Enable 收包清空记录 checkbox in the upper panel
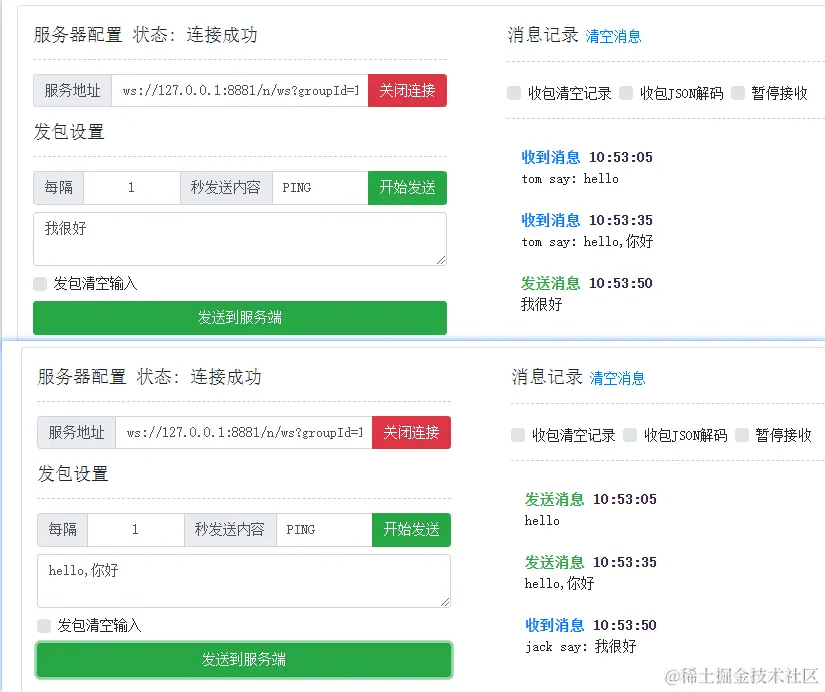The width and height of the screenshot is (825, 692). [x=514, y=93]
